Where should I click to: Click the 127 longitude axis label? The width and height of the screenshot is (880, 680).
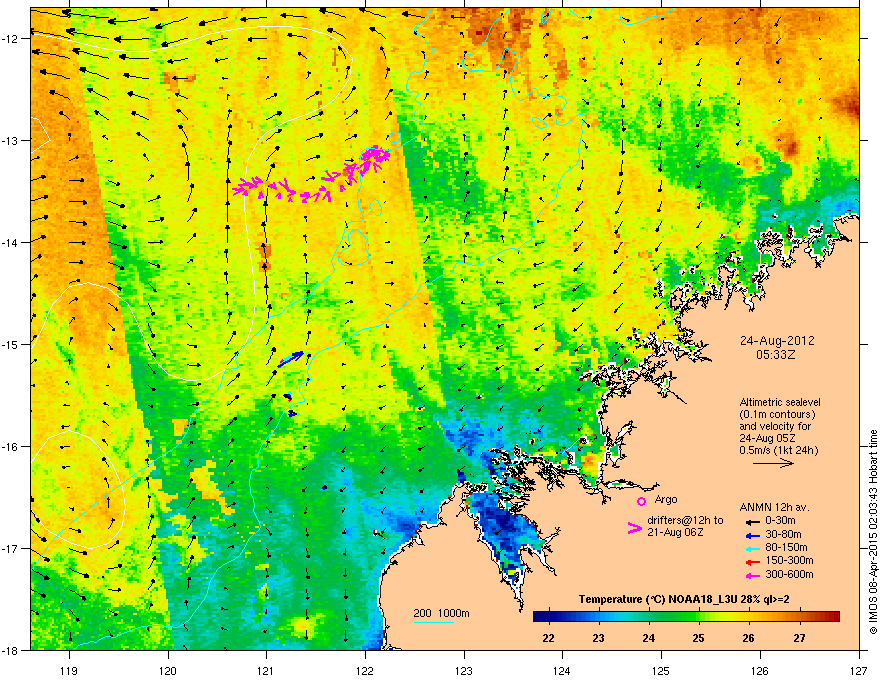tap(859, 670)
